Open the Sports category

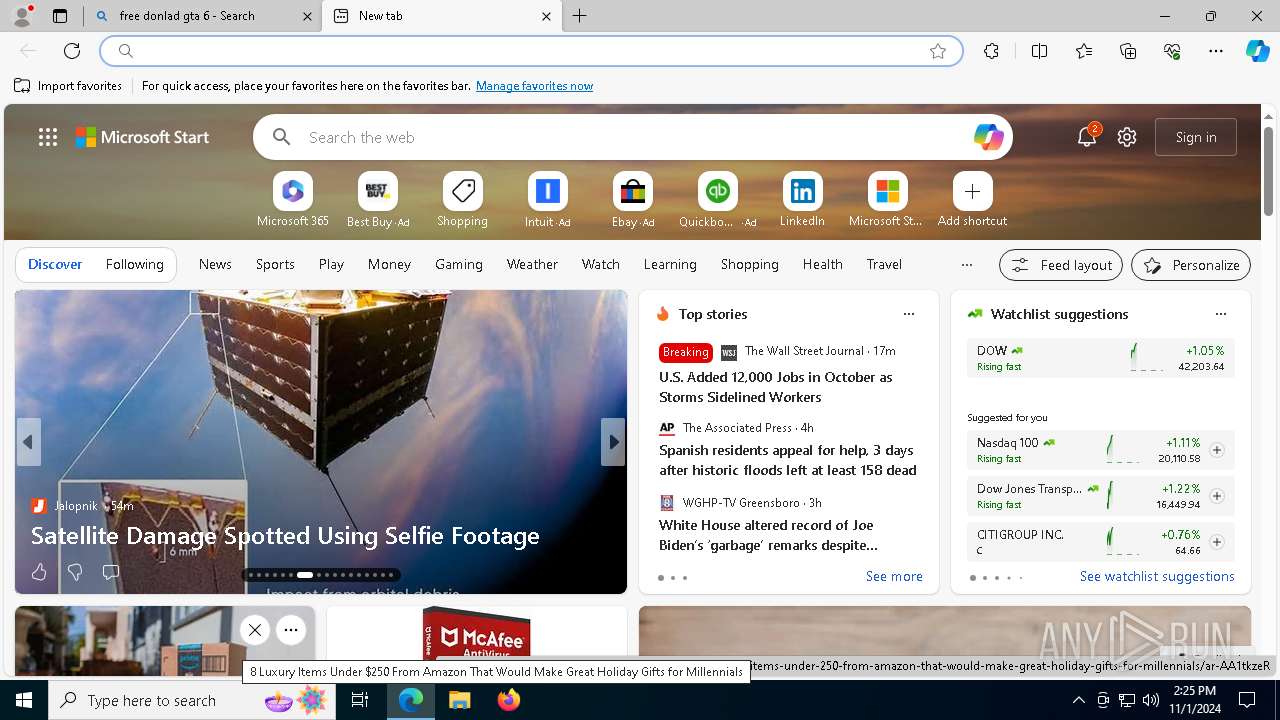(x=275, y=264)
